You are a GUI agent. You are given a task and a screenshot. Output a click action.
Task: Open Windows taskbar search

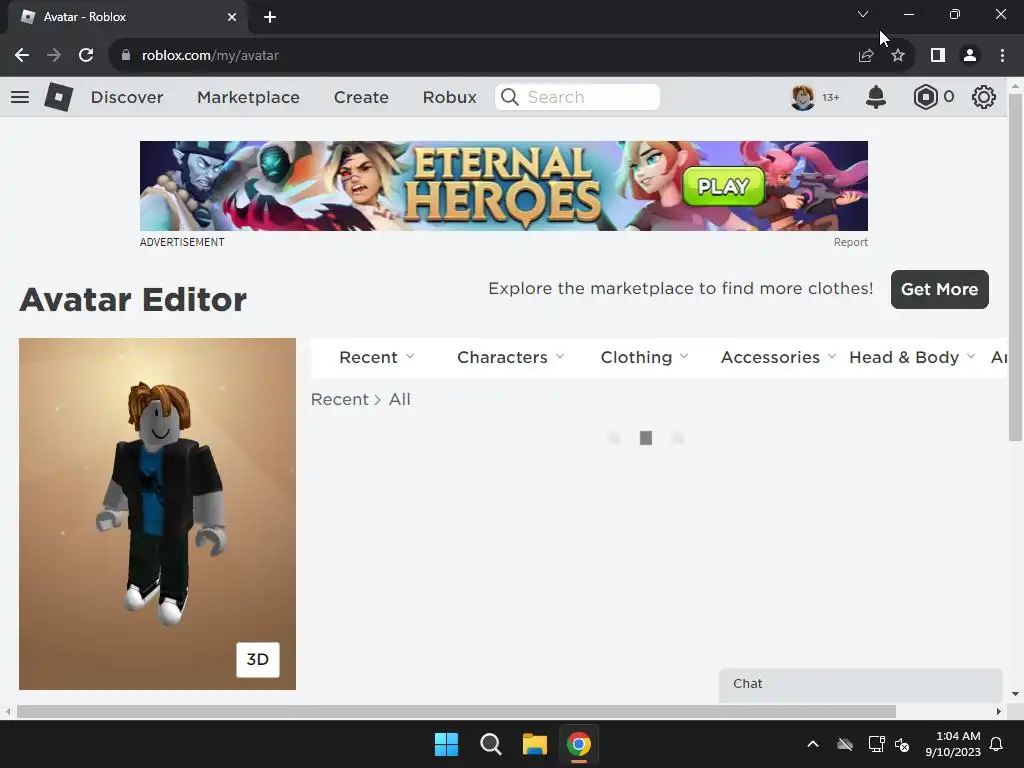(x=490, y=744)
